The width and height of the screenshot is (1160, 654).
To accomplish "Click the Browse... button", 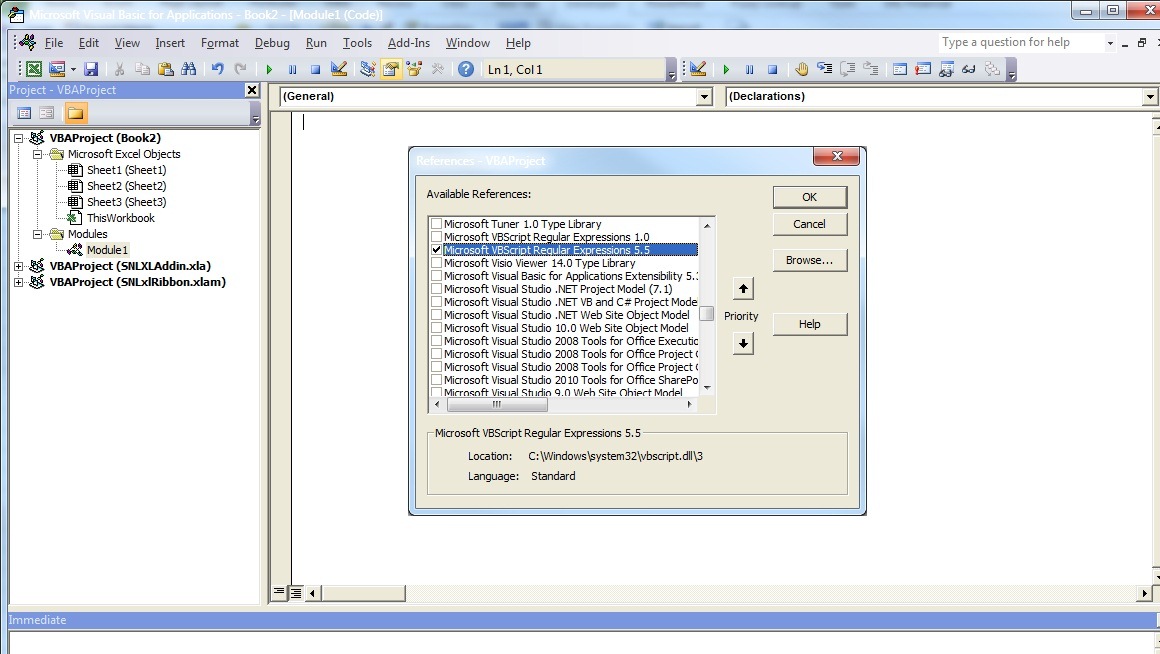I will (x=809, y=260).
